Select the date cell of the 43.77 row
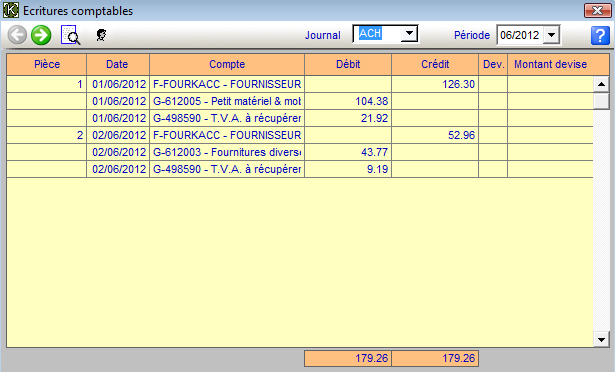Image resolution: width=615 pixels, height=372 pixels. (118, 152)
